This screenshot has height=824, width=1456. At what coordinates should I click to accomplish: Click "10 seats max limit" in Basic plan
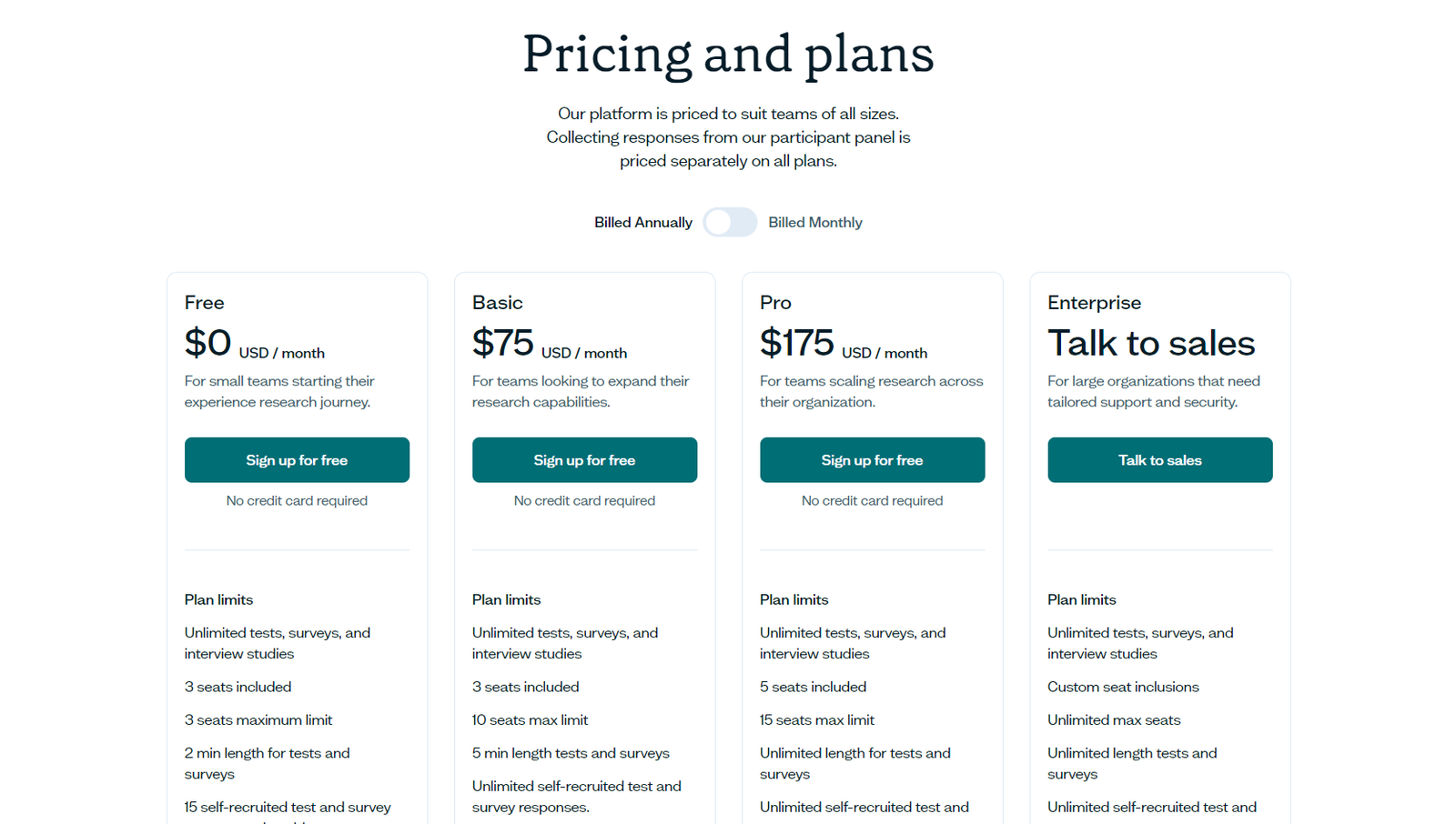point(530,719)
